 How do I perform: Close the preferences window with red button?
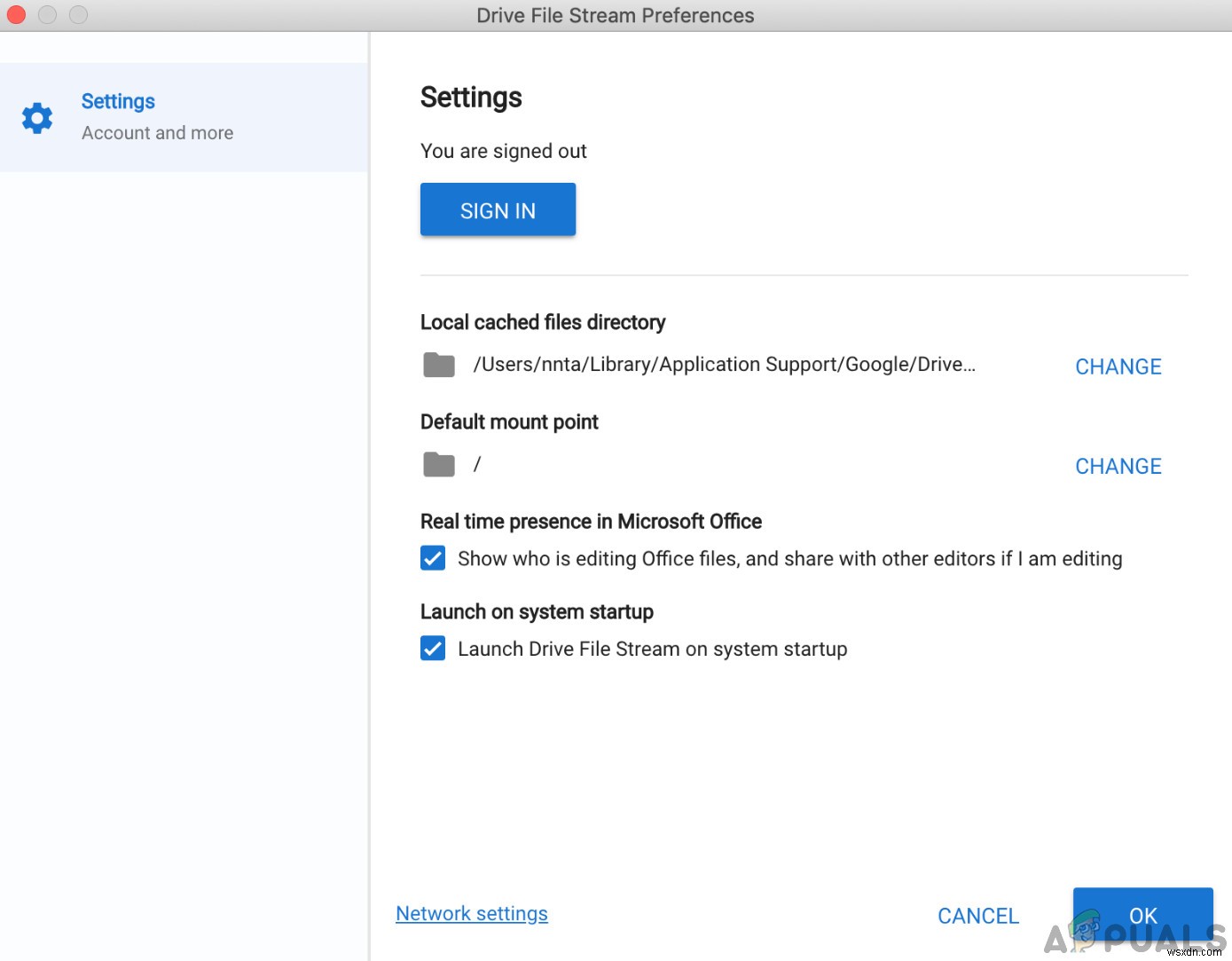click(16, 15)
